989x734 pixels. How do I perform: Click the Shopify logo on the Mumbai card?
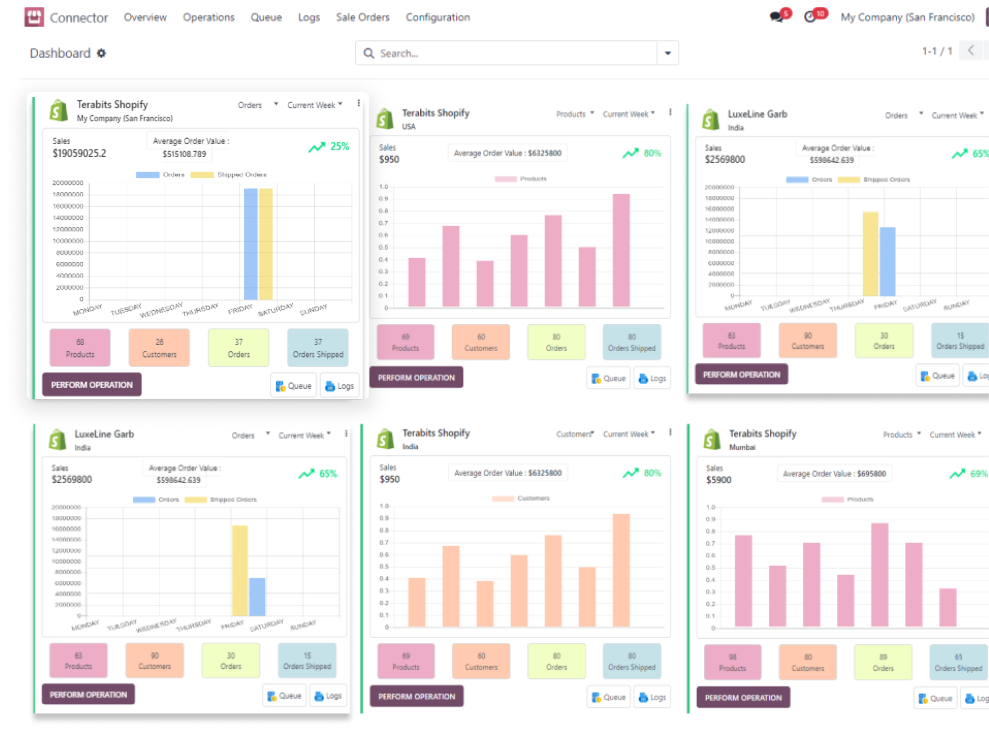(x=712, y=440)
